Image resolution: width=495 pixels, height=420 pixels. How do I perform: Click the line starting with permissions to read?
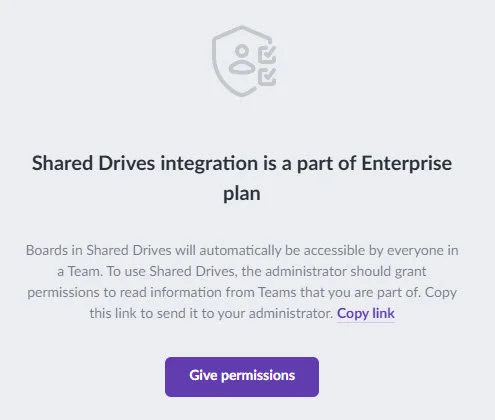point(242,292)
